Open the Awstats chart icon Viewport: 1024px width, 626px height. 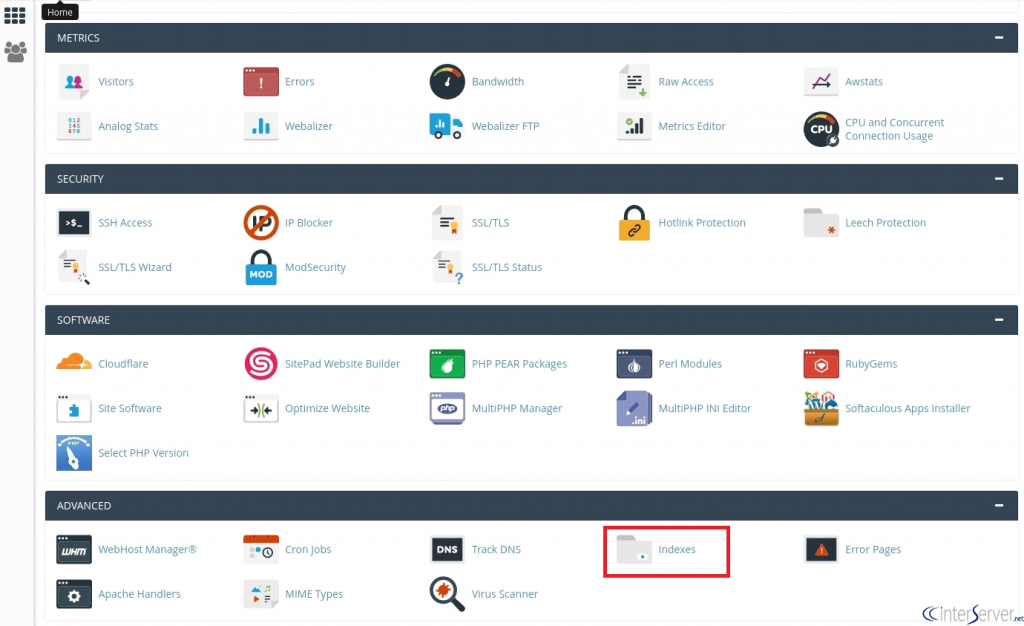click(821, 82)
